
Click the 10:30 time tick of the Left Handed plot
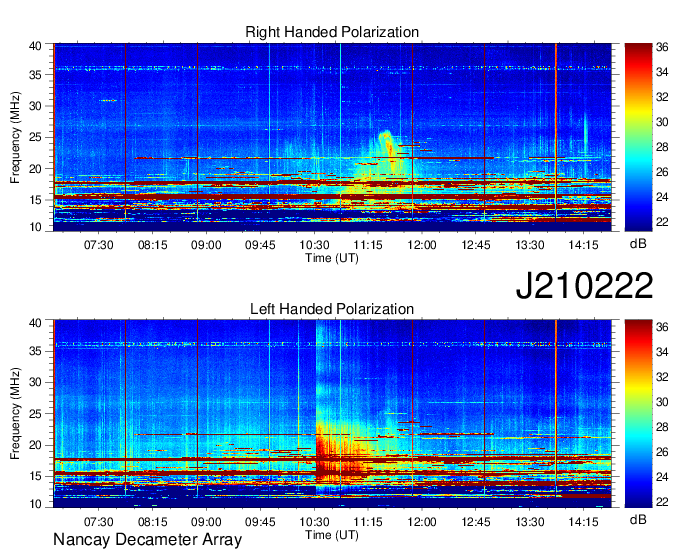click(314, 522)
